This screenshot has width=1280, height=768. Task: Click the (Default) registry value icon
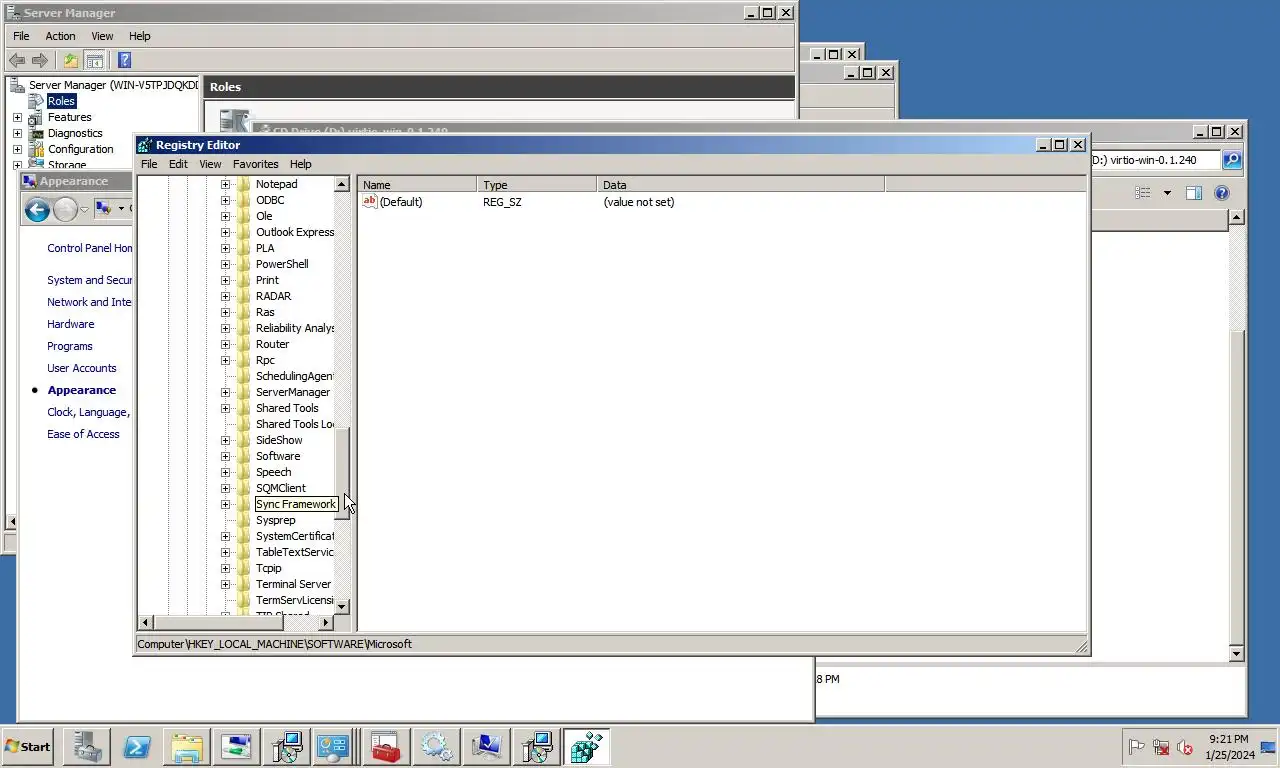coord(369,202)
